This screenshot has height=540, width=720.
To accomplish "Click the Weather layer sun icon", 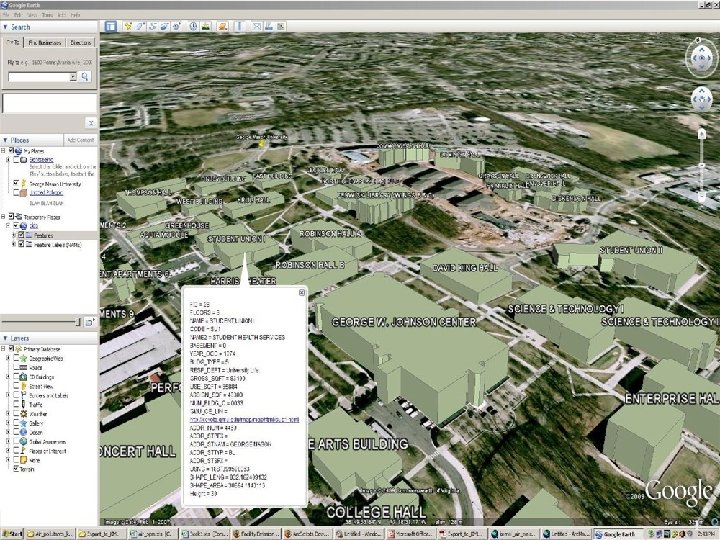I will point(23,414).
